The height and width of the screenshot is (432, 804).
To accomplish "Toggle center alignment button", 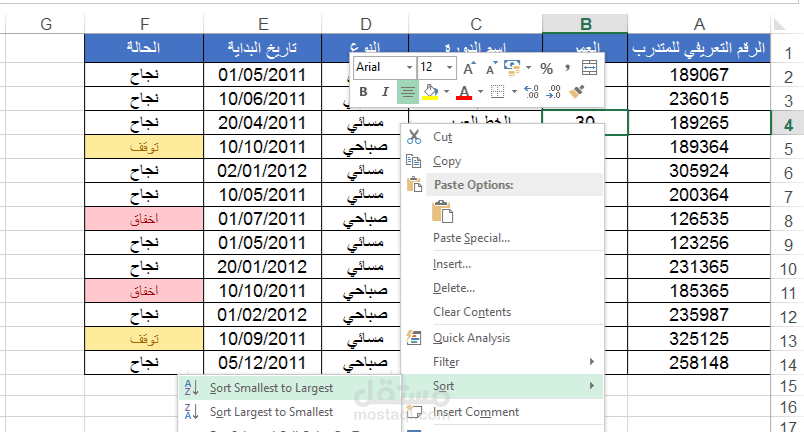I will point(408,92).
